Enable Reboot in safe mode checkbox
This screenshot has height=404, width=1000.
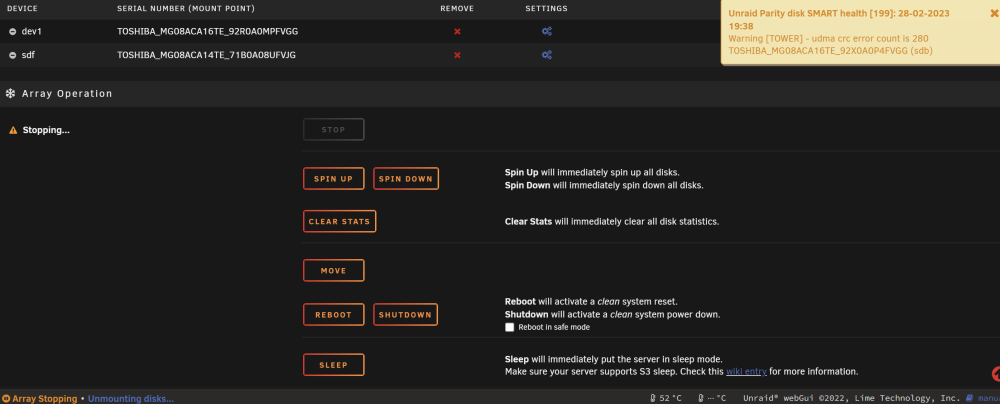[510, 327]
